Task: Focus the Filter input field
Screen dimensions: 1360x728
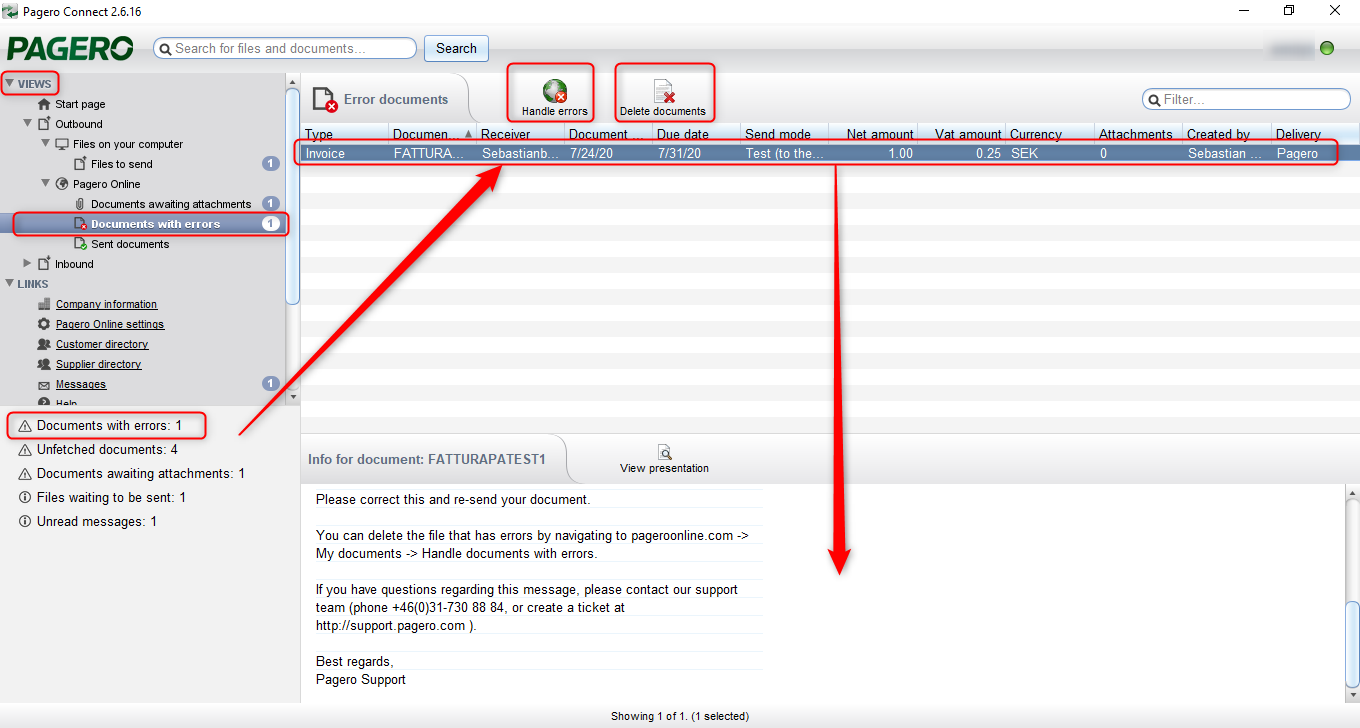Action: tap(1247, 100)
